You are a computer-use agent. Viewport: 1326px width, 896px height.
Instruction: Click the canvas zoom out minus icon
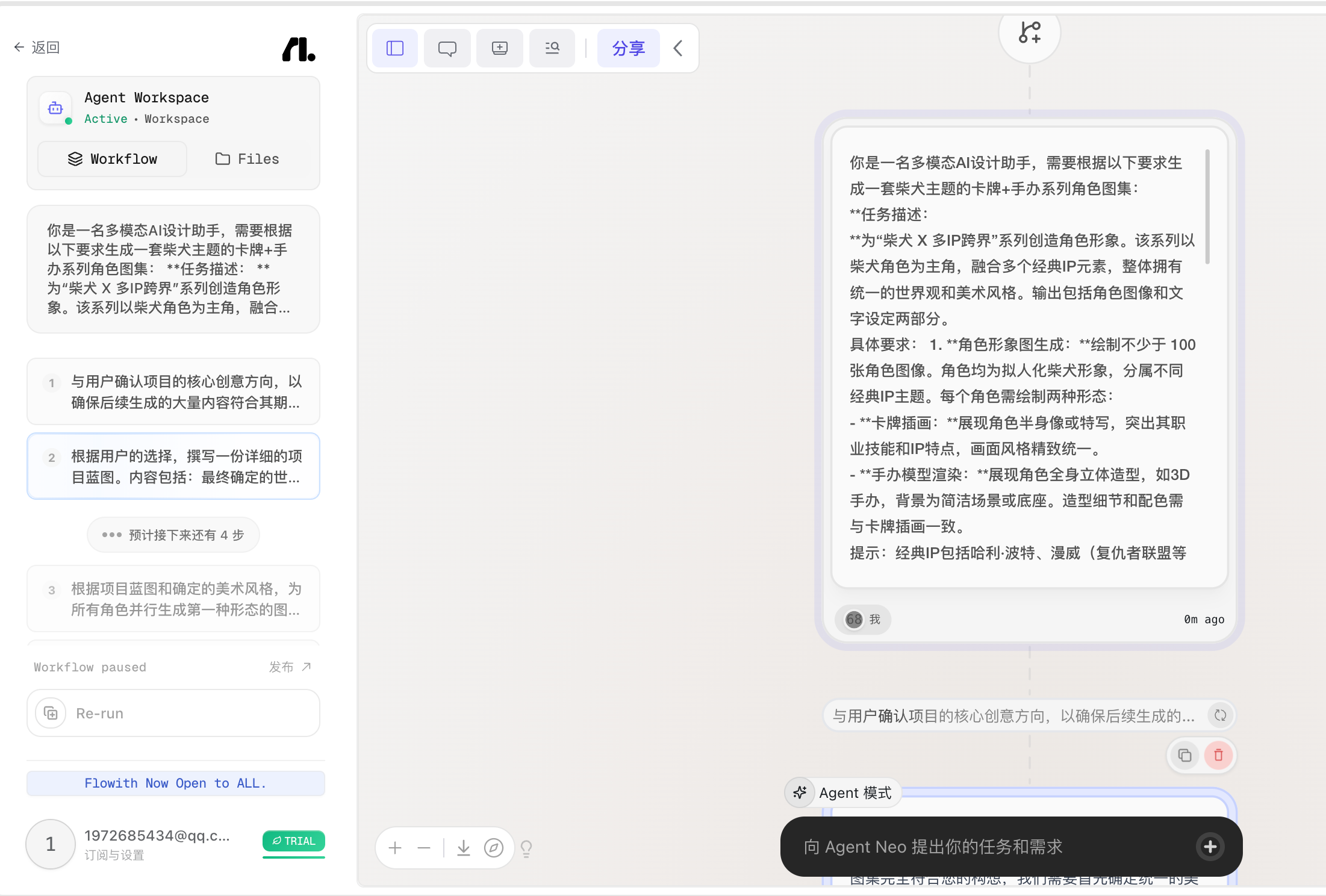(424, 848)
